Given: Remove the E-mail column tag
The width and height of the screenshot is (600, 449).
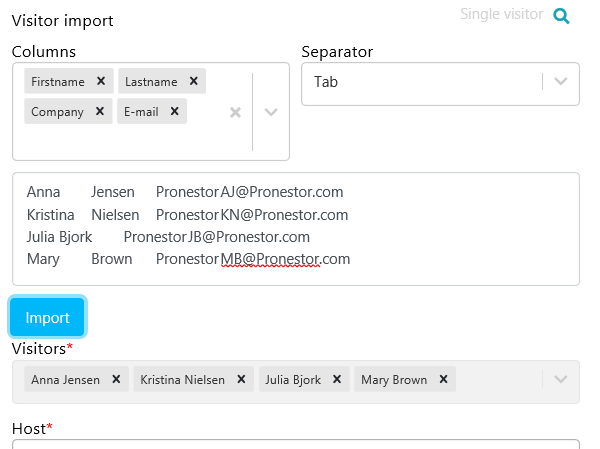Looking at the screenshot, I should 175,112.
